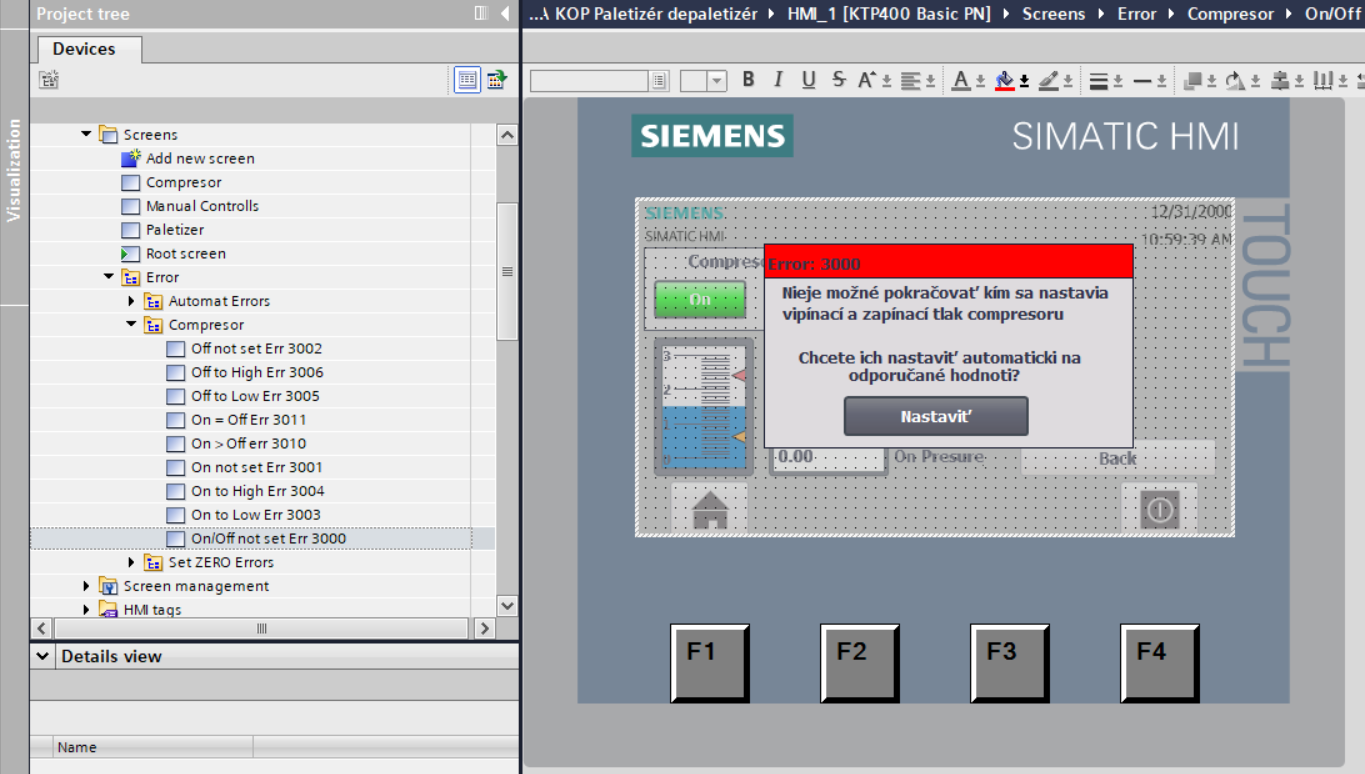1365x774 pixels.
Task: Click the F2 function key
Action: coord(859,663)
